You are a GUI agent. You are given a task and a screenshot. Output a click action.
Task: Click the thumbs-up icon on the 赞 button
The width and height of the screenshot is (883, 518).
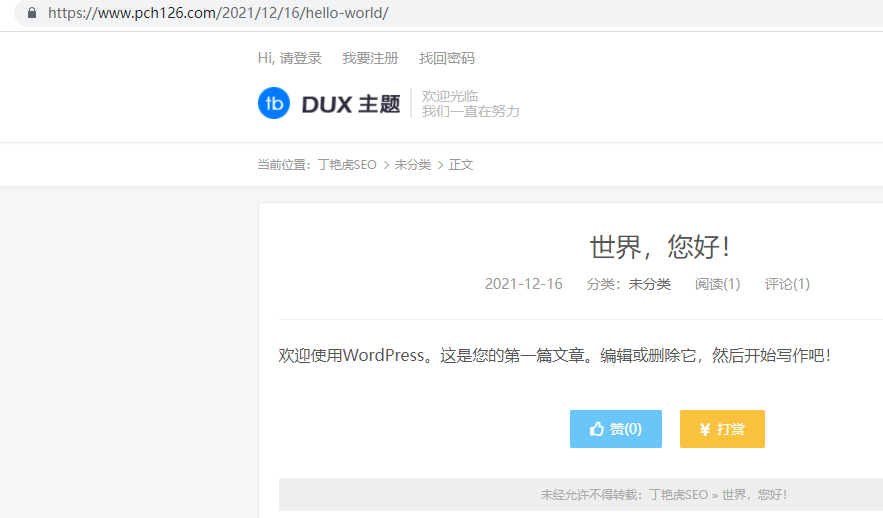597,429
